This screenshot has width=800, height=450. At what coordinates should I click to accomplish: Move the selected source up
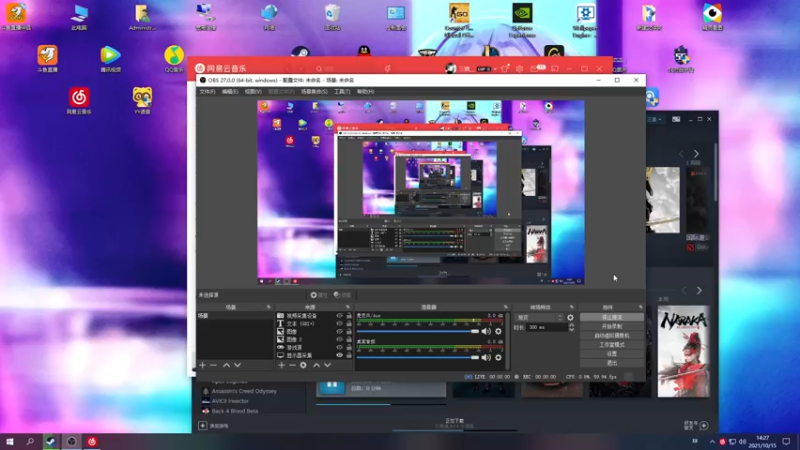point(316,365)
